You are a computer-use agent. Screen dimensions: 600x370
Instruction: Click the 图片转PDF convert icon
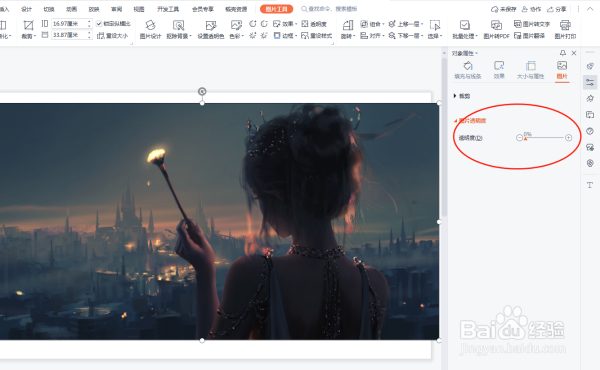pyautogui.click(x=496, y=25)
